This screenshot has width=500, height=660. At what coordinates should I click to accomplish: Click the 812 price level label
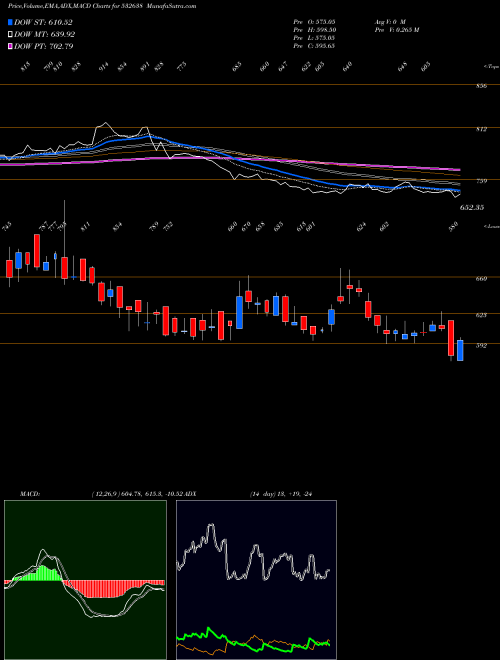click(x=483, y=129)
